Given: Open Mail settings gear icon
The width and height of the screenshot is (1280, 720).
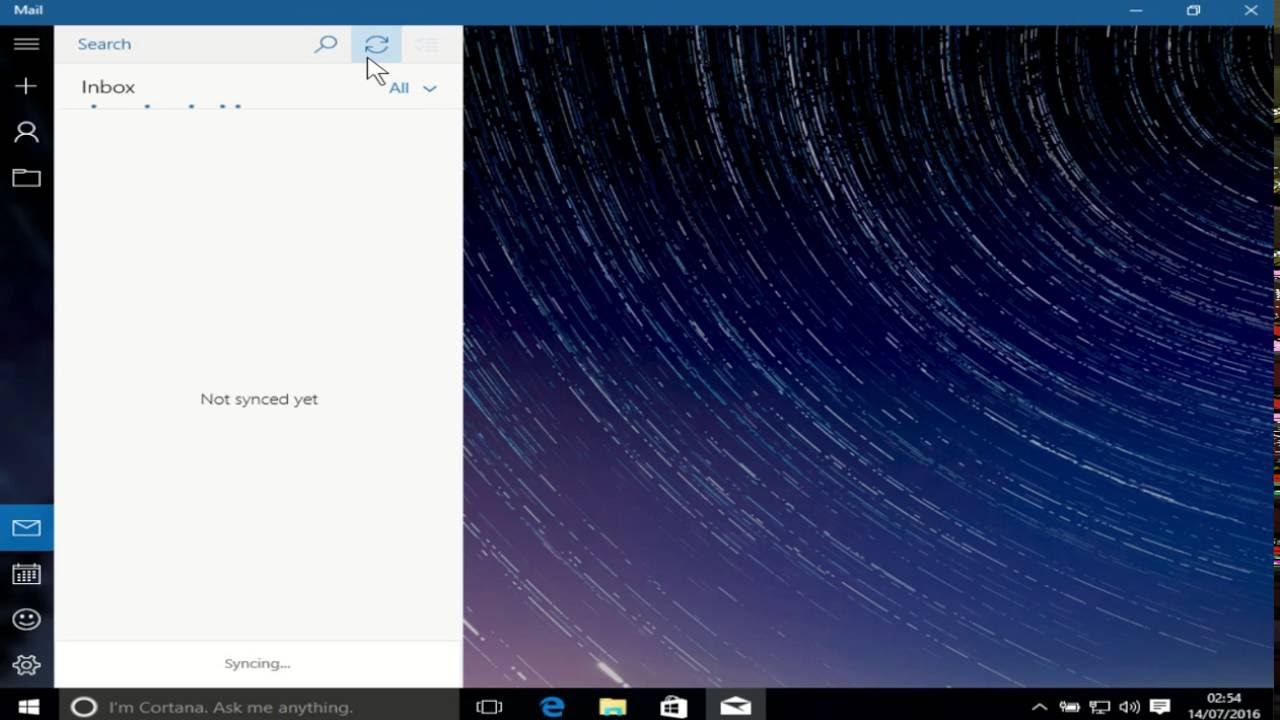Looking at the screenshot, I should point(27,664).
